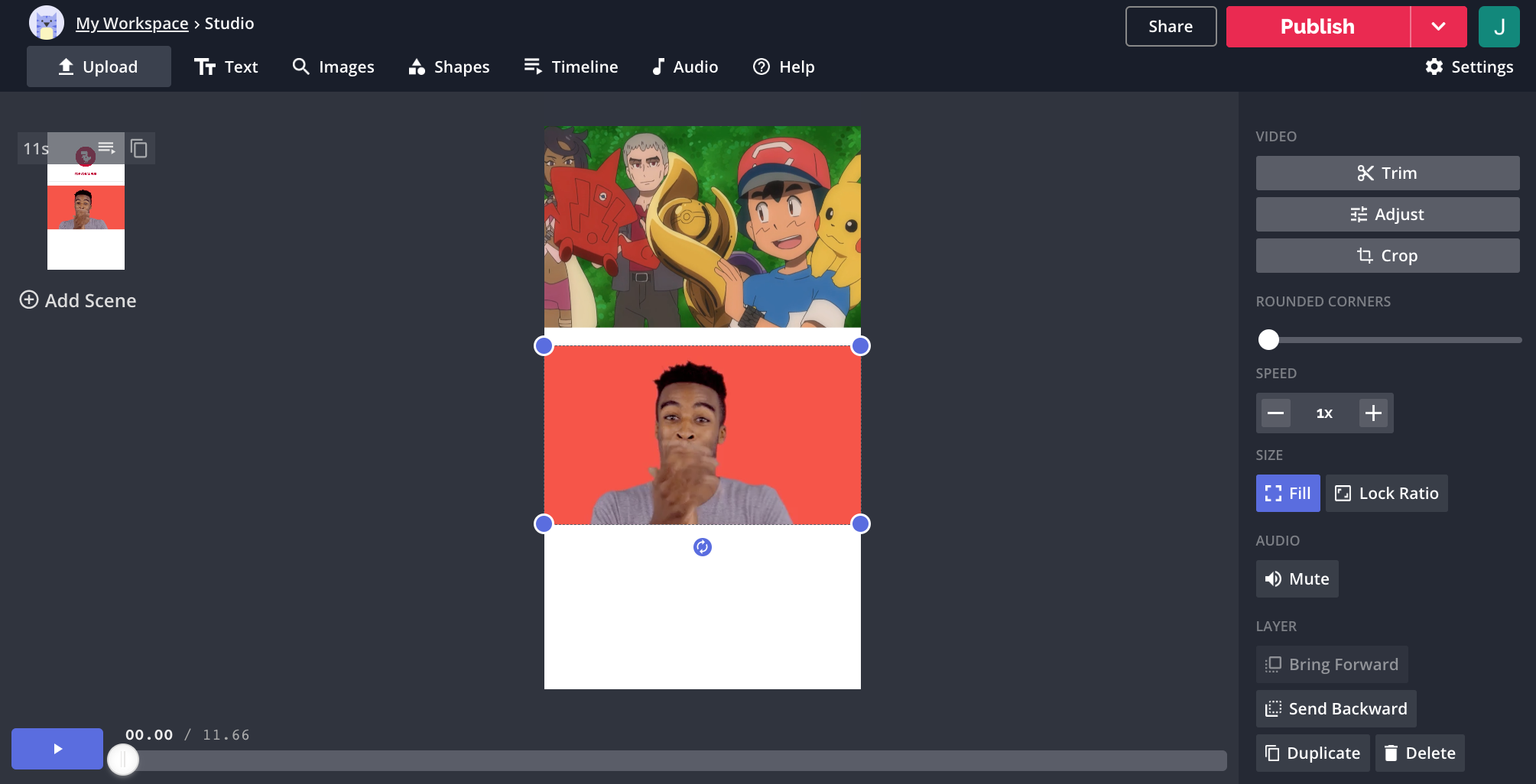Decrease speed with the minus button
1536x784 pixels.
click(1275, 413)
